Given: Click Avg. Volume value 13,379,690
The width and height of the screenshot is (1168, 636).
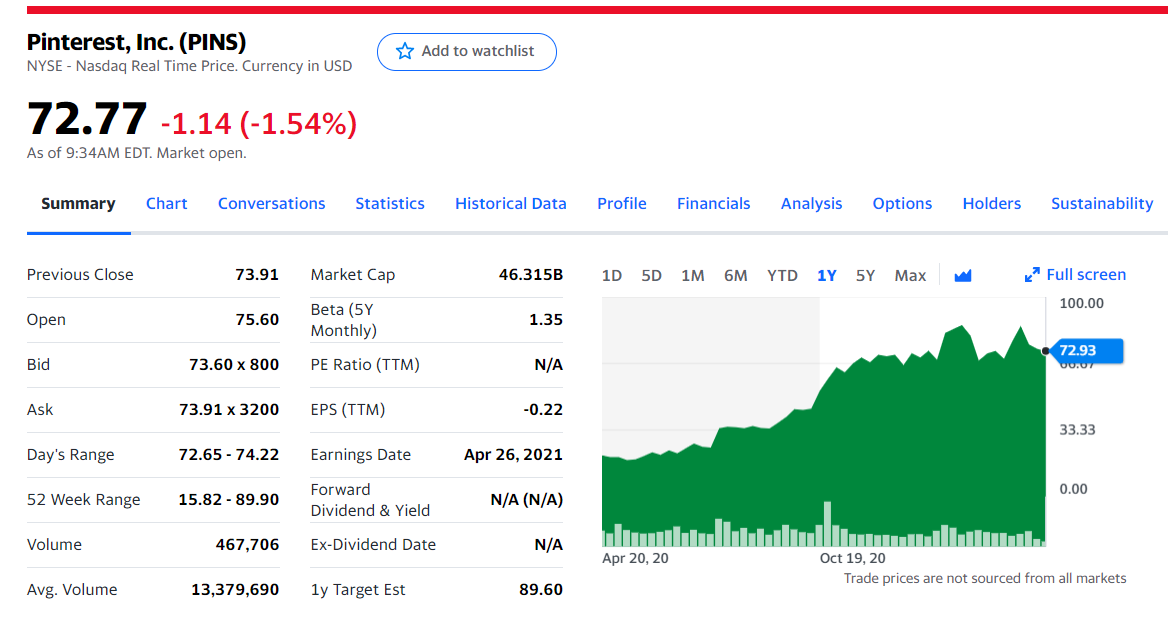Looking at the screenshot, I should pos(235,589).
